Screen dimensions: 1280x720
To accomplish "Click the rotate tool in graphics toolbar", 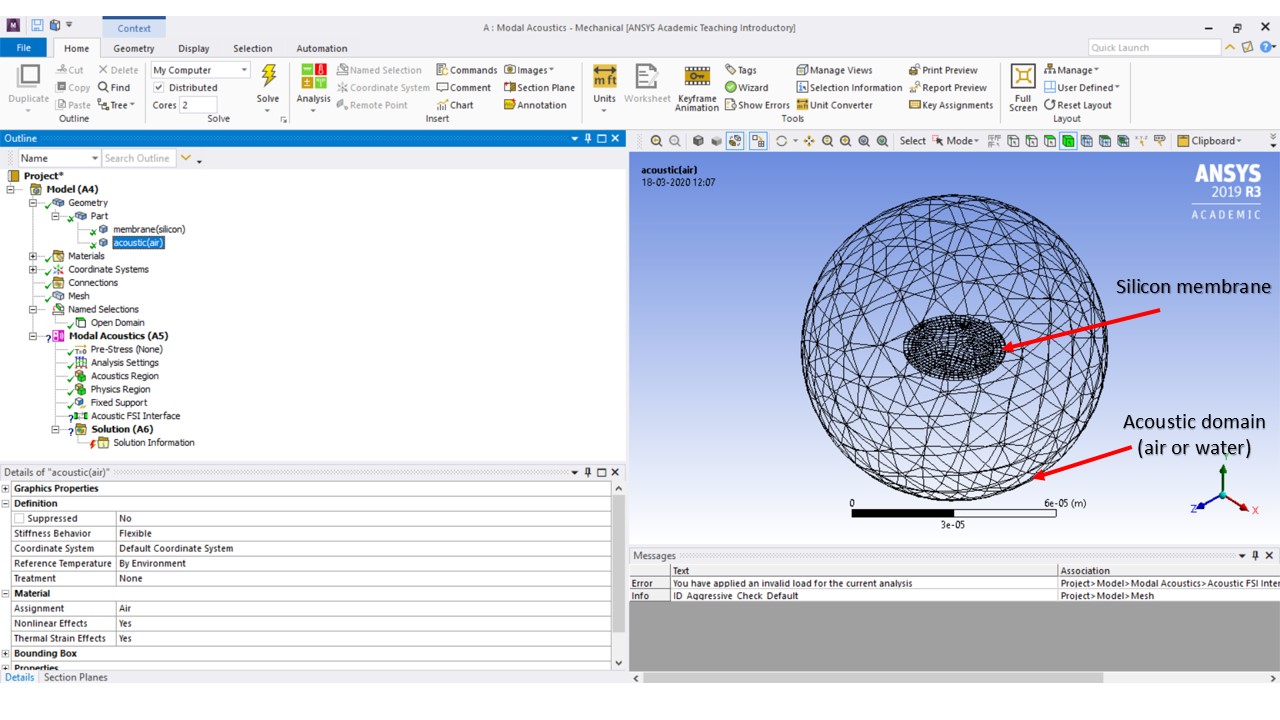I will click(781, 141).
